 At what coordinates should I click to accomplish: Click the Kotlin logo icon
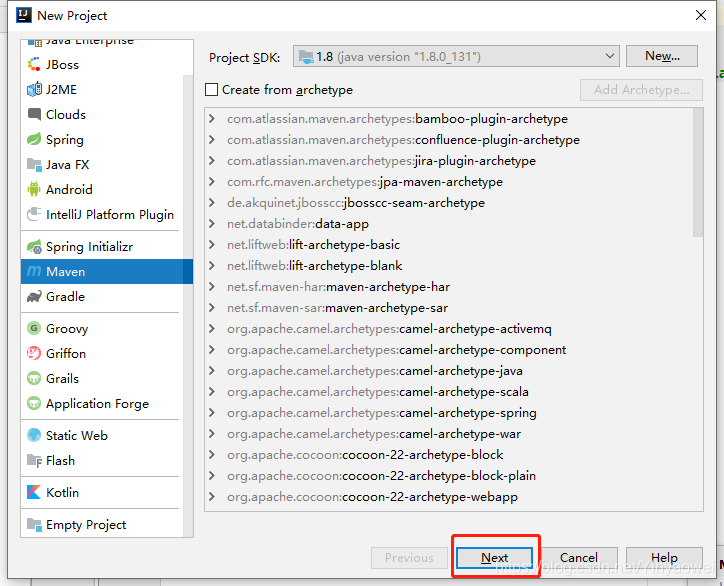[34, 492]
